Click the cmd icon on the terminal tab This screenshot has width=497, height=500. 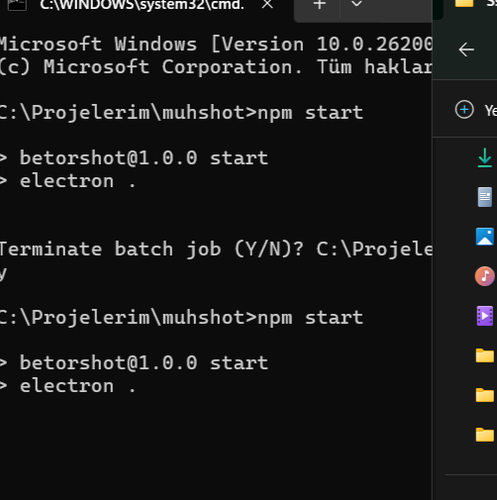[x=17, y=5]
